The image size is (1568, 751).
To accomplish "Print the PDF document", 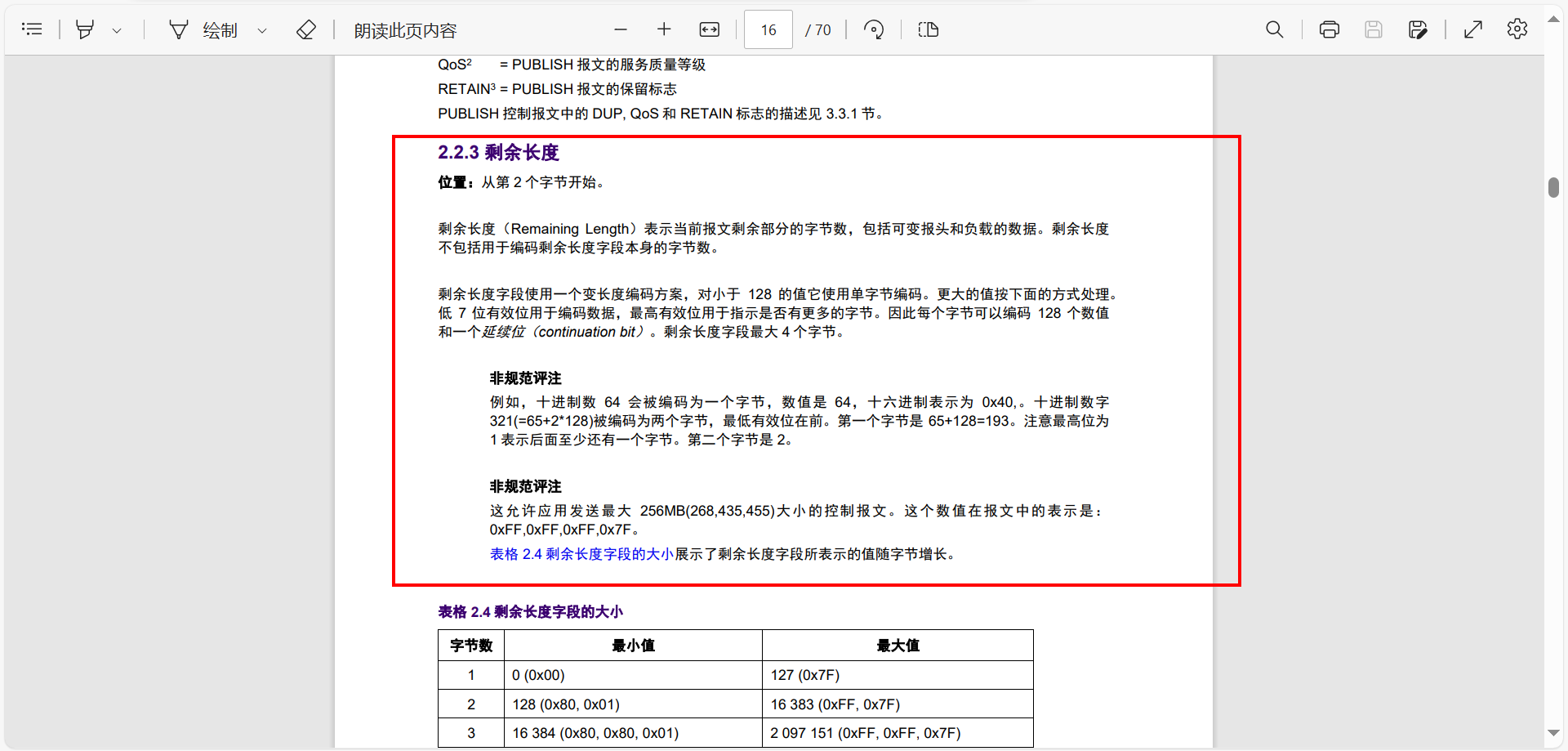I will (x=1329, y=29).
